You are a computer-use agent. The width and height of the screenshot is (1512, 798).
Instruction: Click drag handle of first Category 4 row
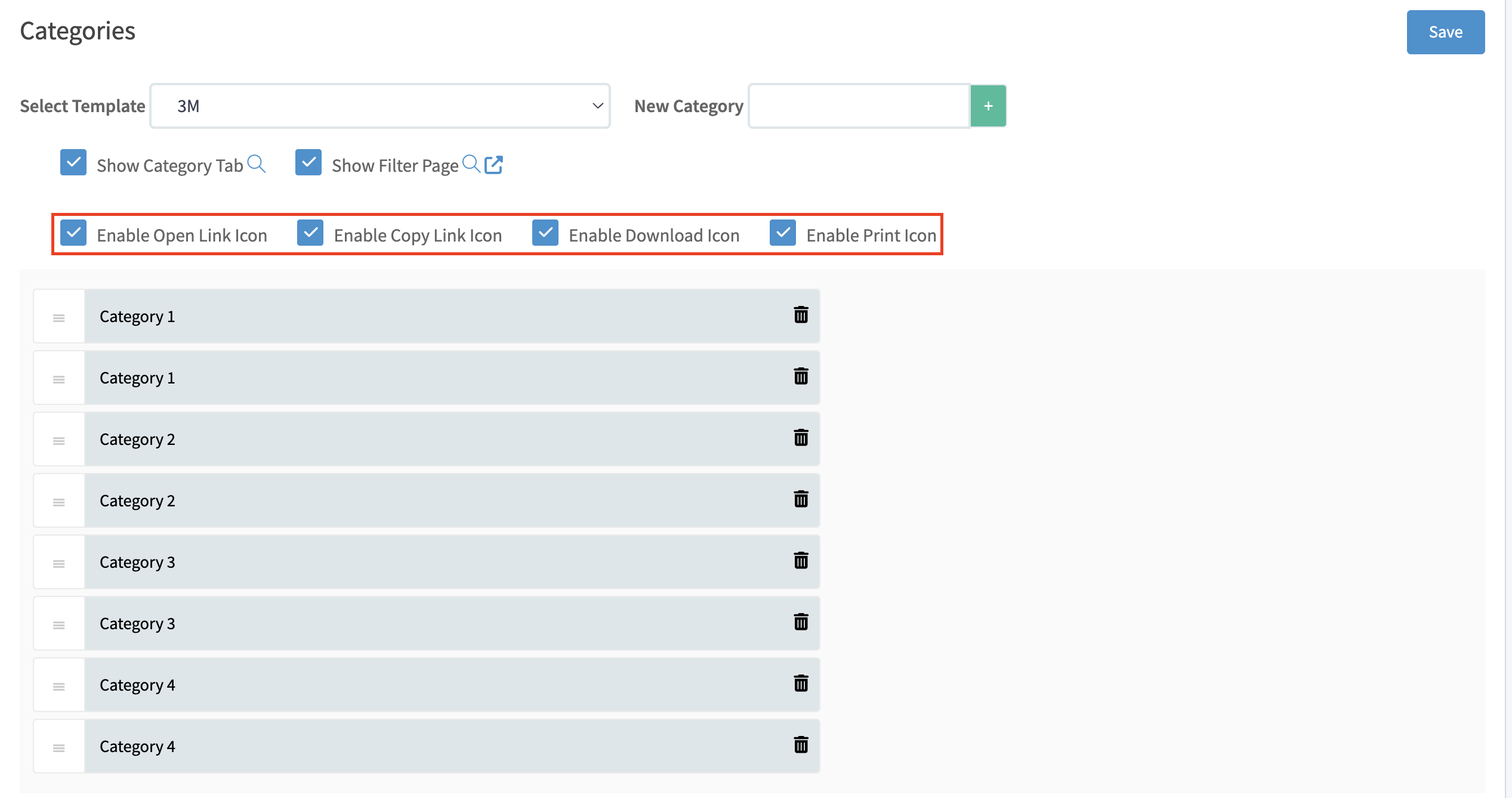tap(58, 686)
